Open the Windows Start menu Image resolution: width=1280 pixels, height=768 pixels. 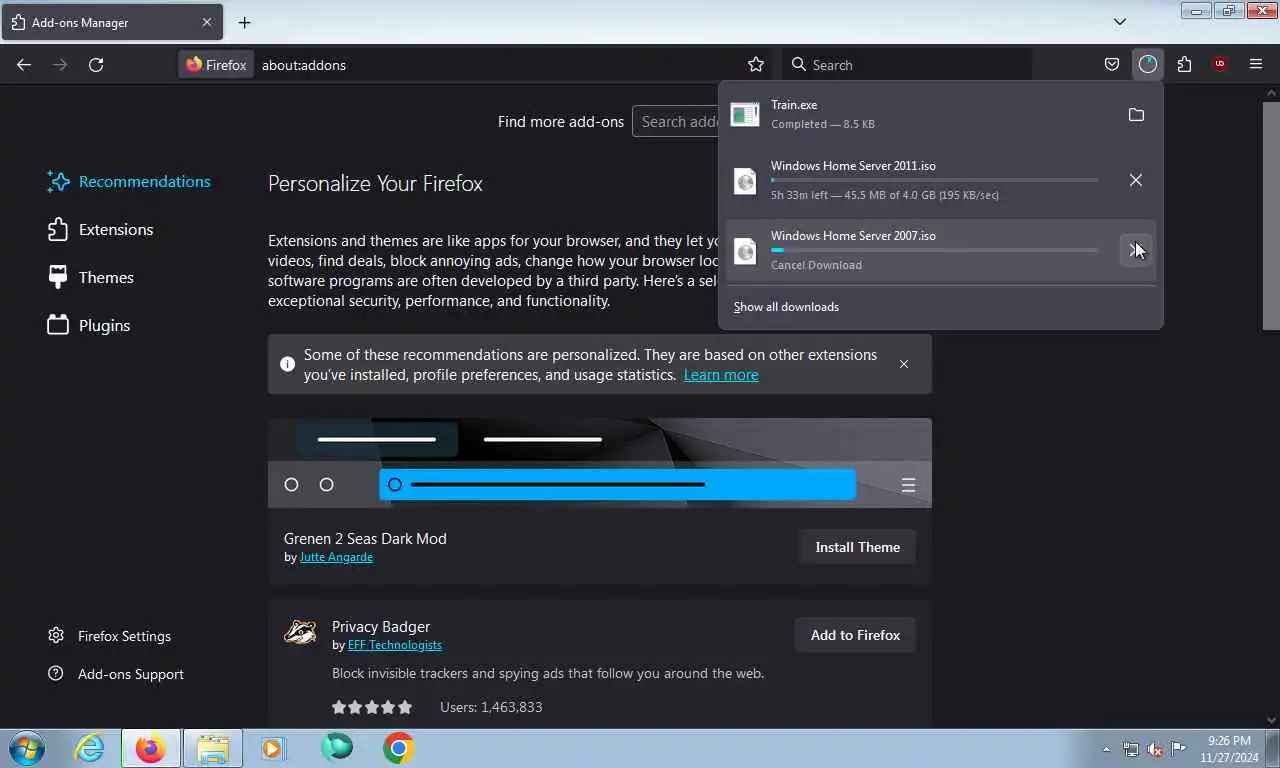point(26,748)
